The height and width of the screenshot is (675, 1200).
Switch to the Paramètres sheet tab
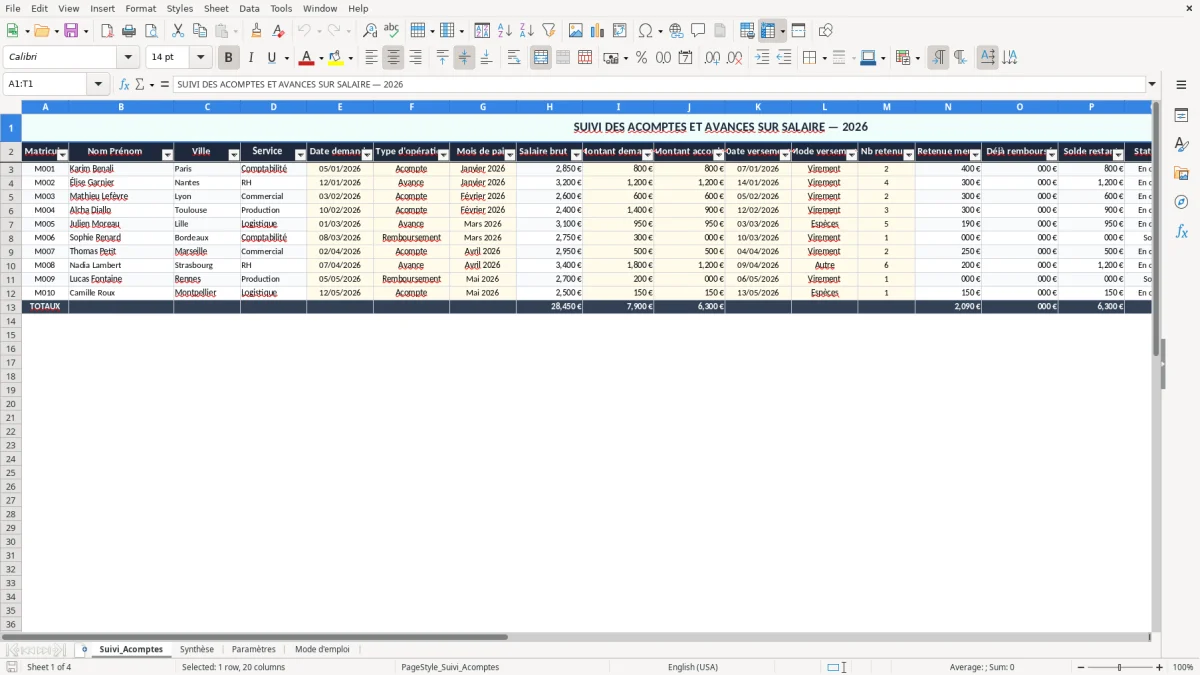click(x=254, y=650)
